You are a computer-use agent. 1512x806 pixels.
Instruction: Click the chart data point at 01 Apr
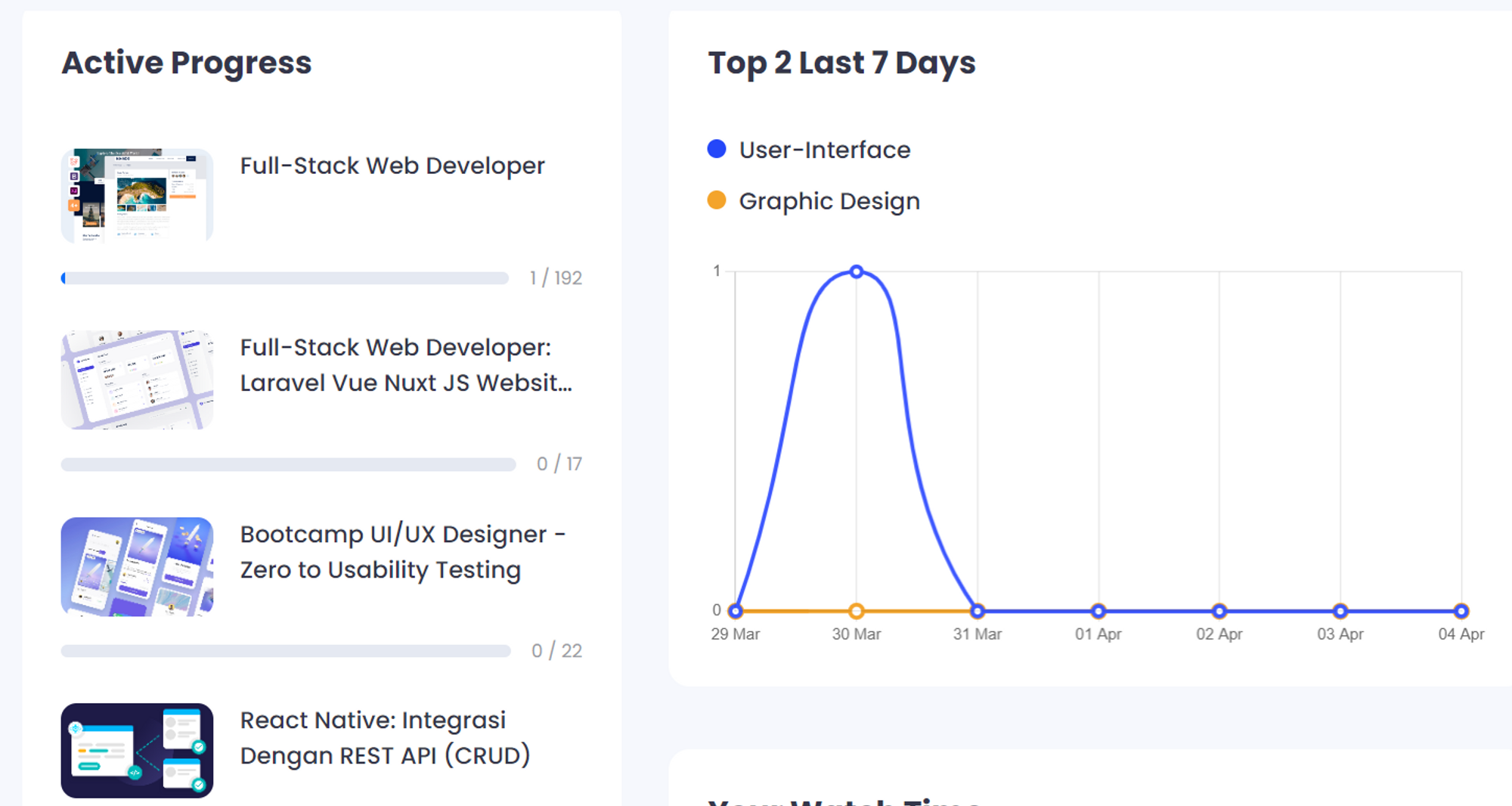click(x=1098, y=611)
